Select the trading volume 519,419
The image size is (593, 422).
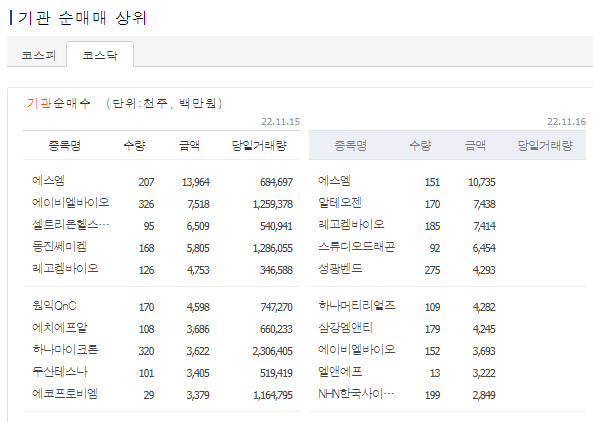coord(276,373)
